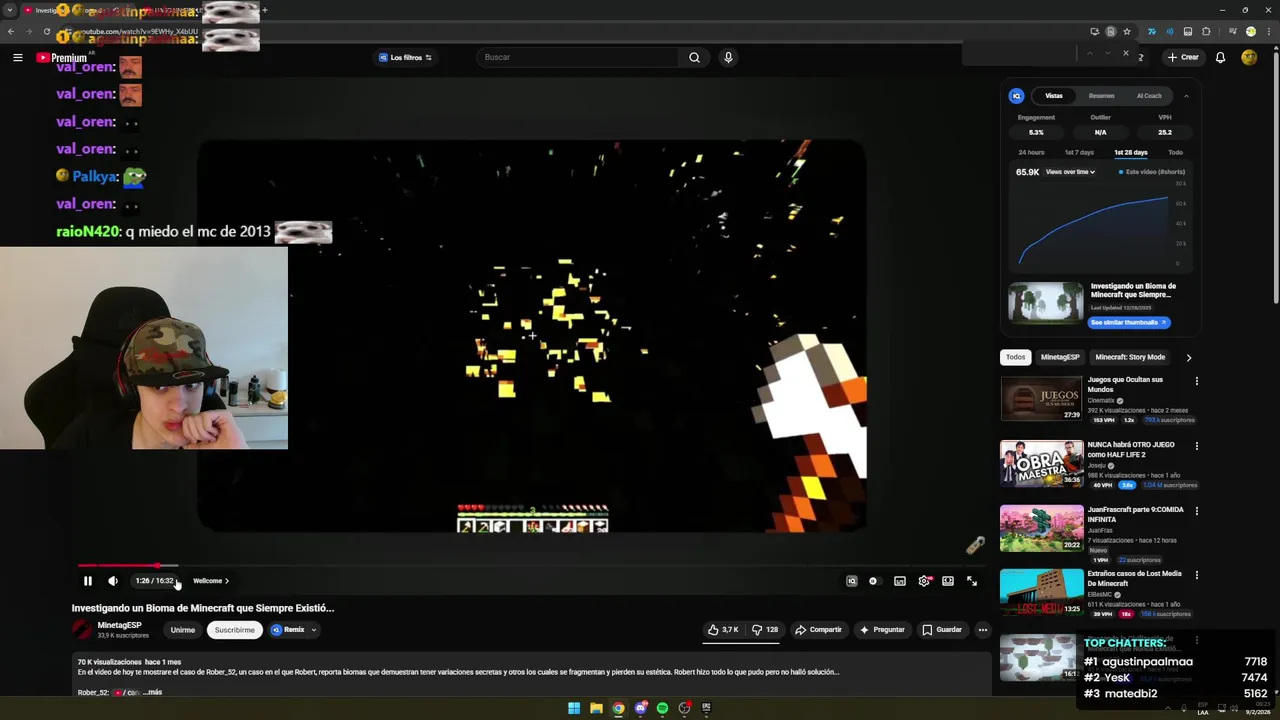This screenshot has width=1280, height=720.
Task: Bookmark page with star icon
Action: [x=1126, y=31]
